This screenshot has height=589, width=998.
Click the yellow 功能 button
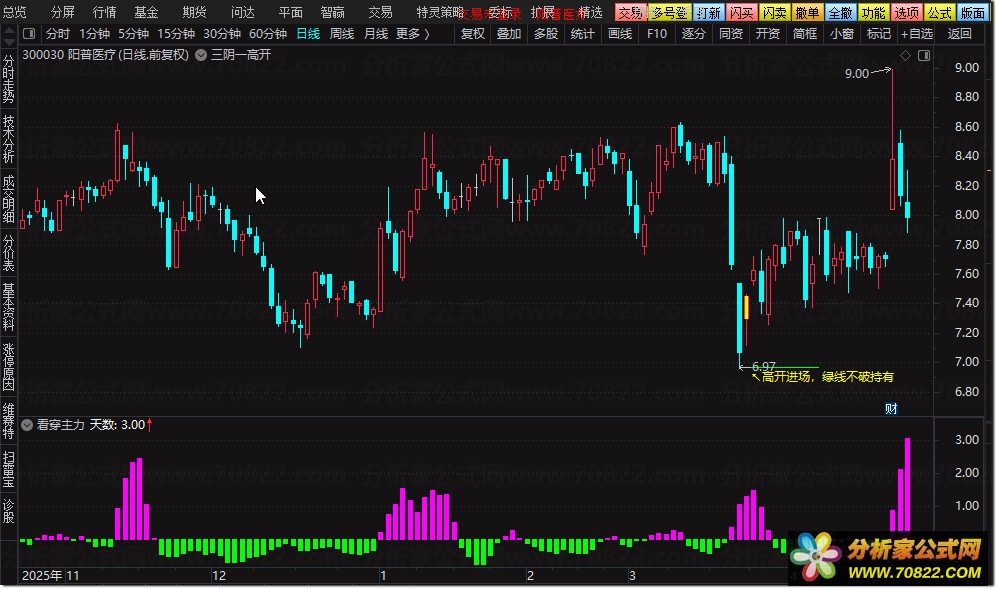point(873,13)
